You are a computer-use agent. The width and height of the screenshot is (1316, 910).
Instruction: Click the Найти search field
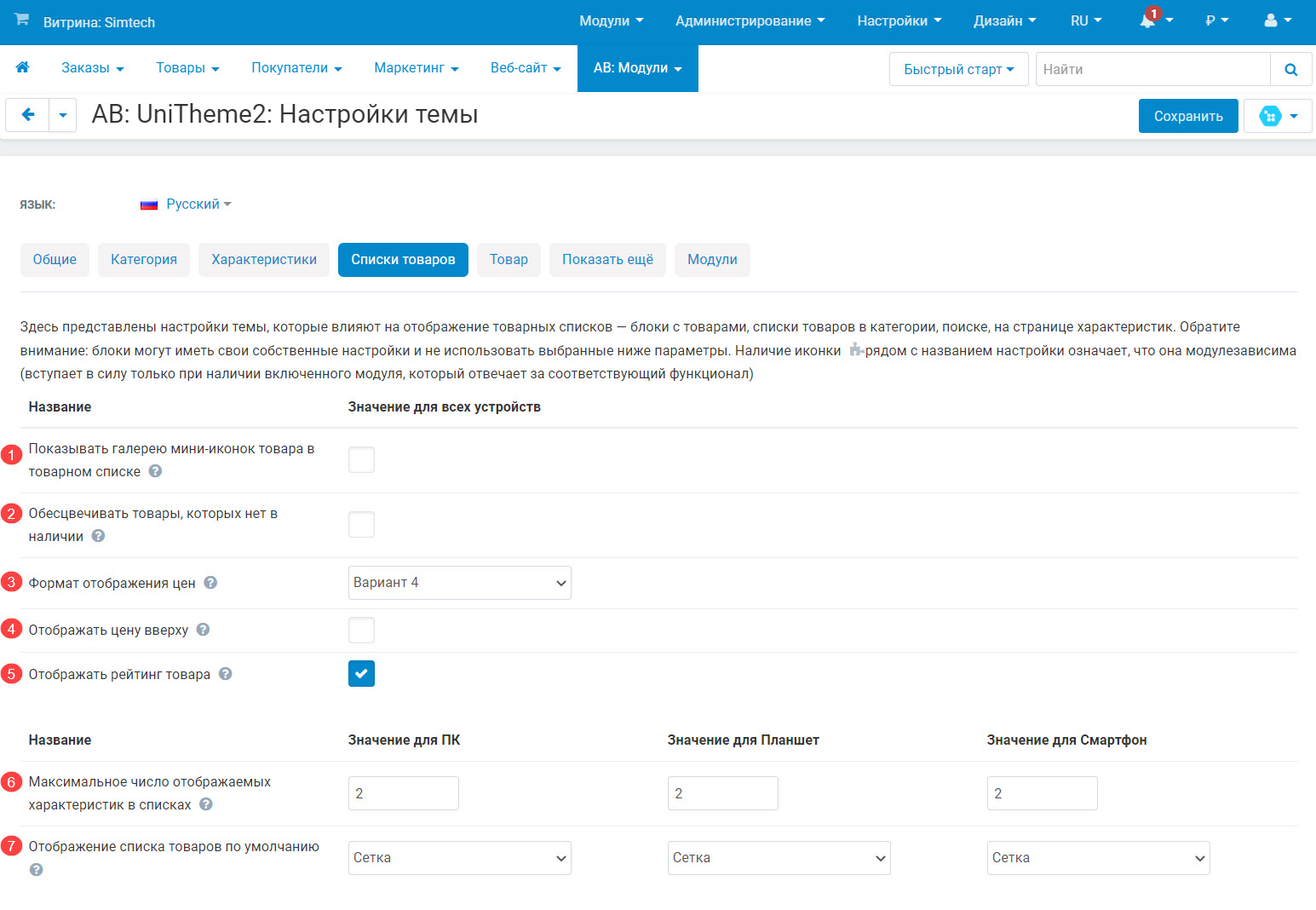(x=1152, y=69)
